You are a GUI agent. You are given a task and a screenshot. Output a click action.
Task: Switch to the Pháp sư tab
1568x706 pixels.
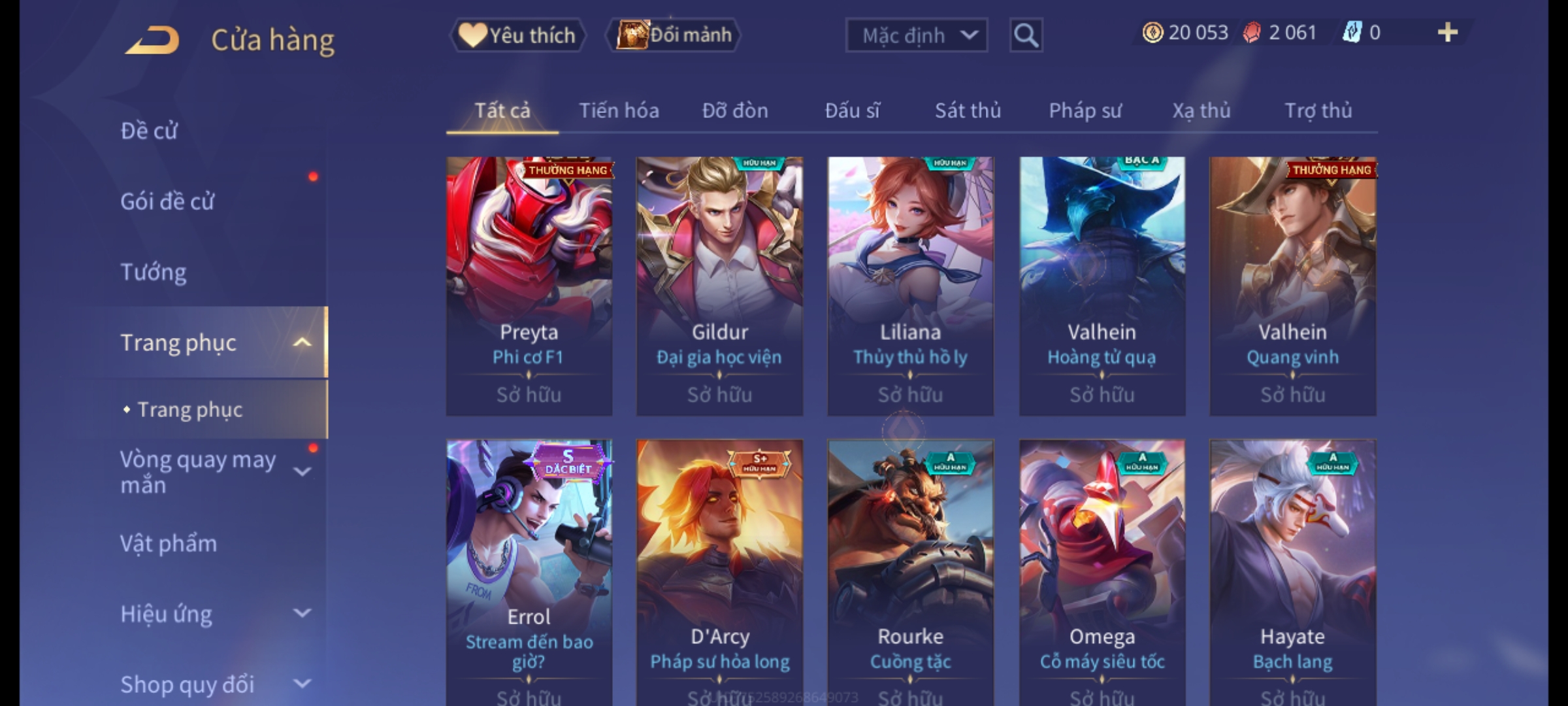click(x=1085, y=110)
